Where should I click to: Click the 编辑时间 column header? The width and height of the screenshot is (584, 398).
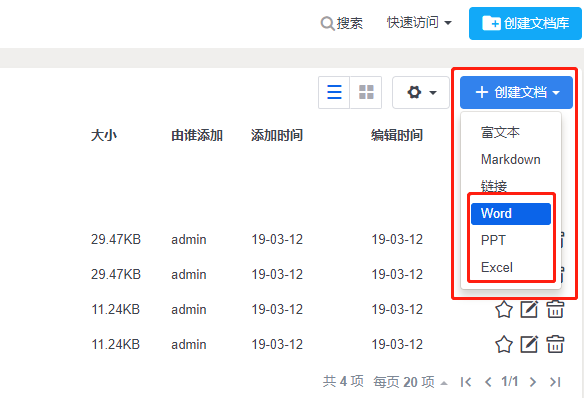pyautogui.click(x=397, y=136)
